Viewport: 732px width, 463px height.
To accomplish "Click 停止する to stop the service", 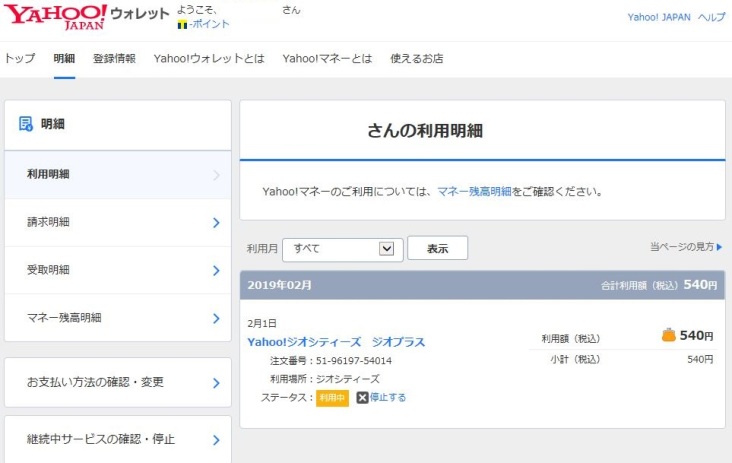I will pyautogui.click(x=387, y=397).
